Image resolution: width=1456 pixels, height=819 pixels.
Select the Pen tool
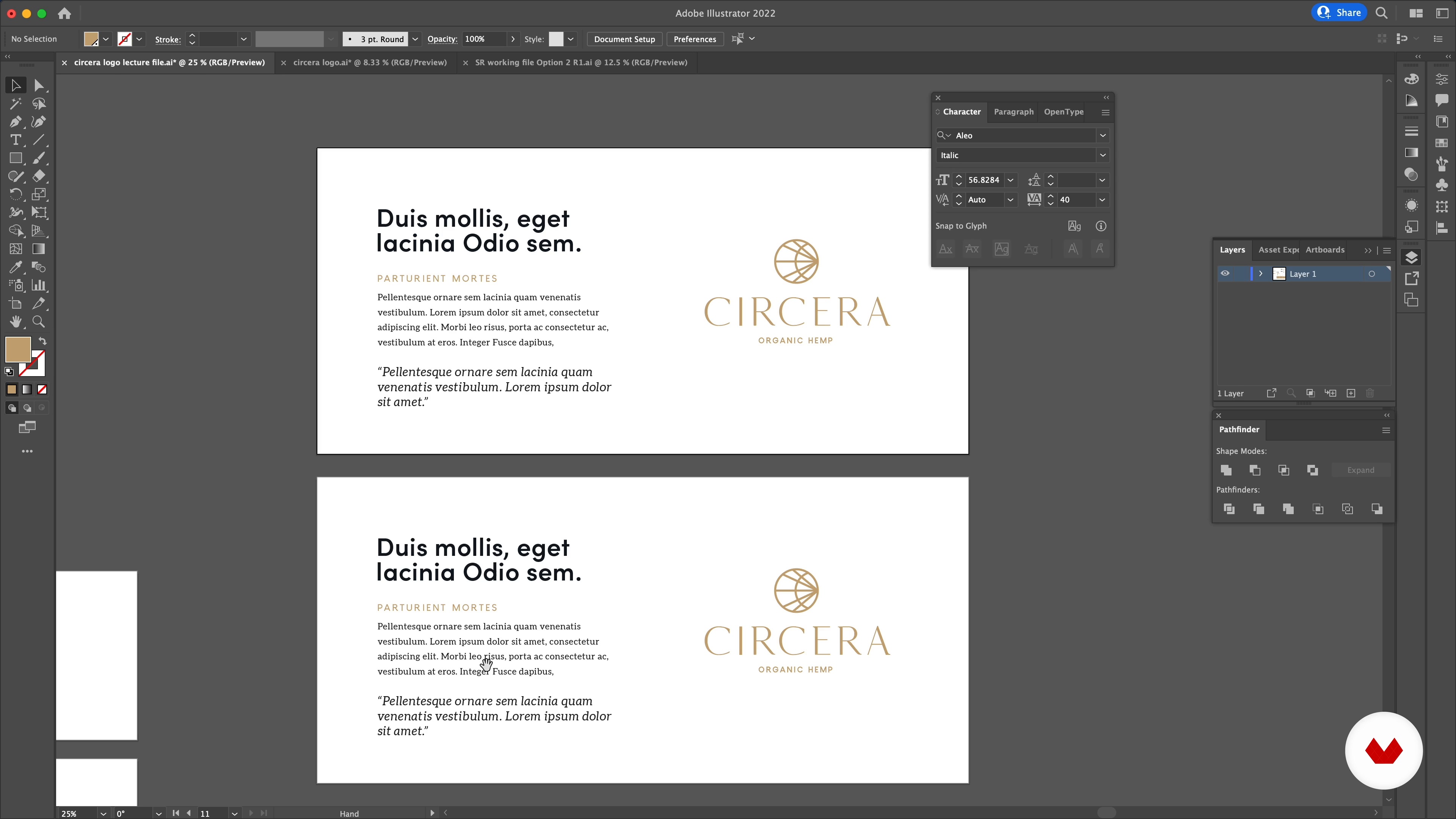[15, 122]
